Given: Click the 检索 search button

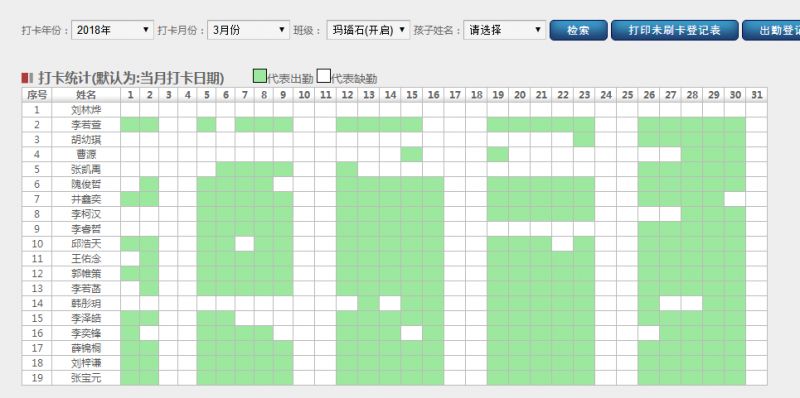Looking at the screenshot, I should [579, 30].
